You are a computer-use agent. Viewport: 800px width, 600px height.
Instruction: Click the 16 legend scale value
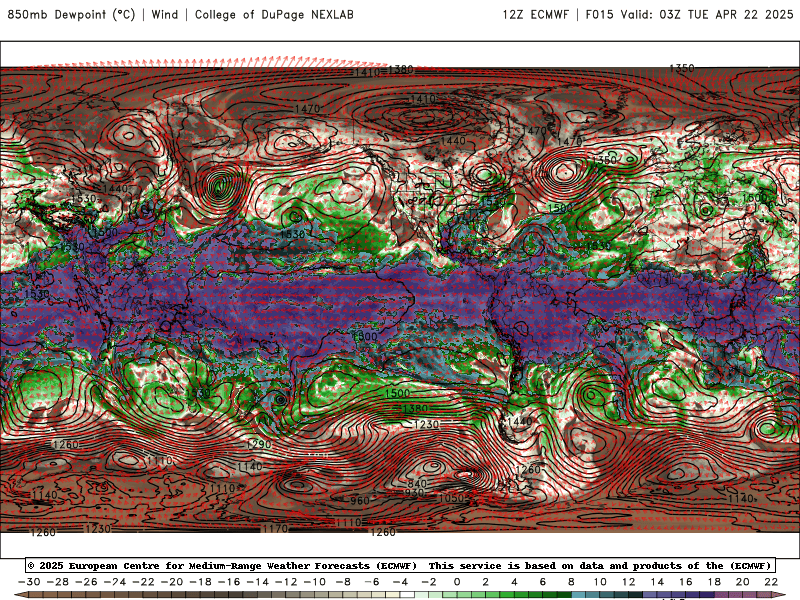(686, 582)
